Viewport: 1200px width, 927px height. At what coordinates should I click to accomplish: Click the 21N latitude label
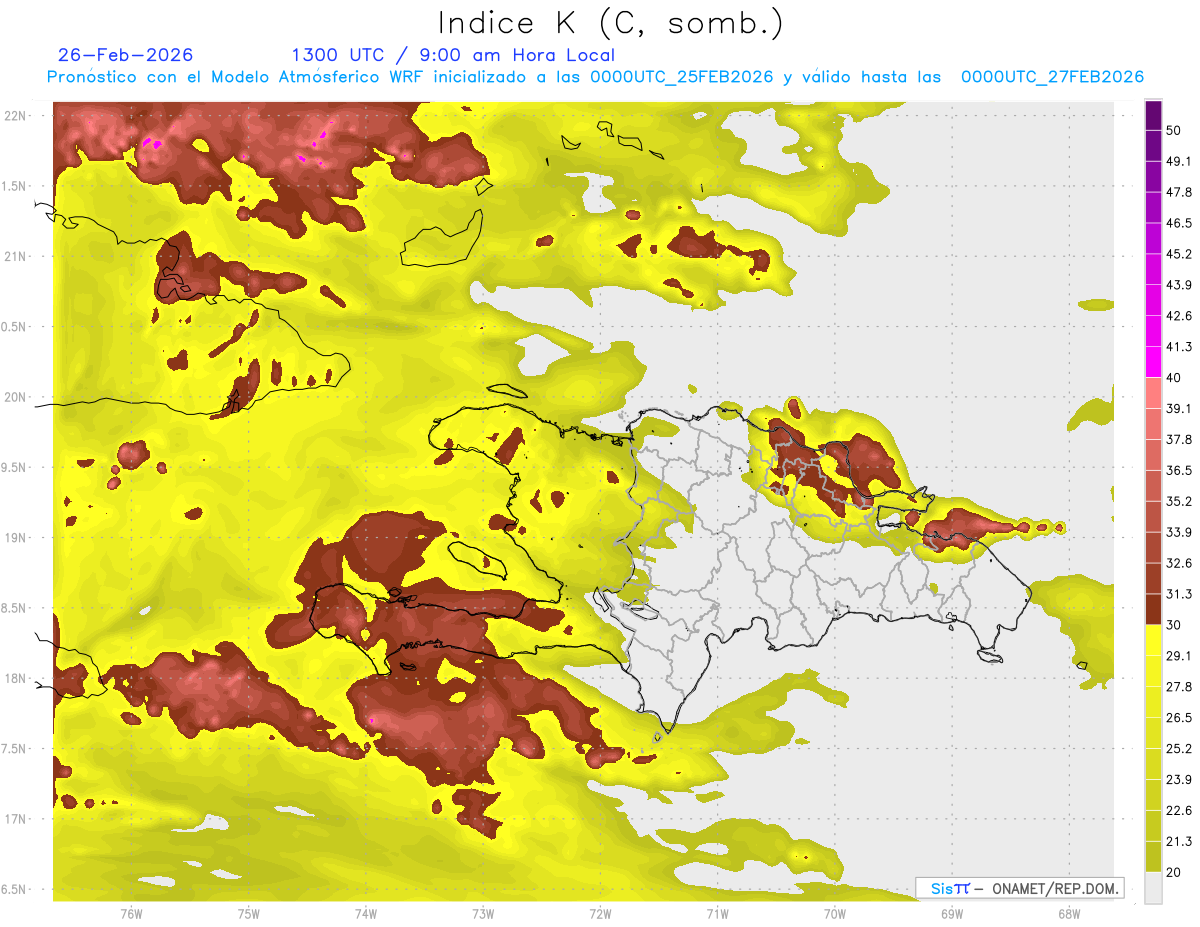click(x=15, y=256)
